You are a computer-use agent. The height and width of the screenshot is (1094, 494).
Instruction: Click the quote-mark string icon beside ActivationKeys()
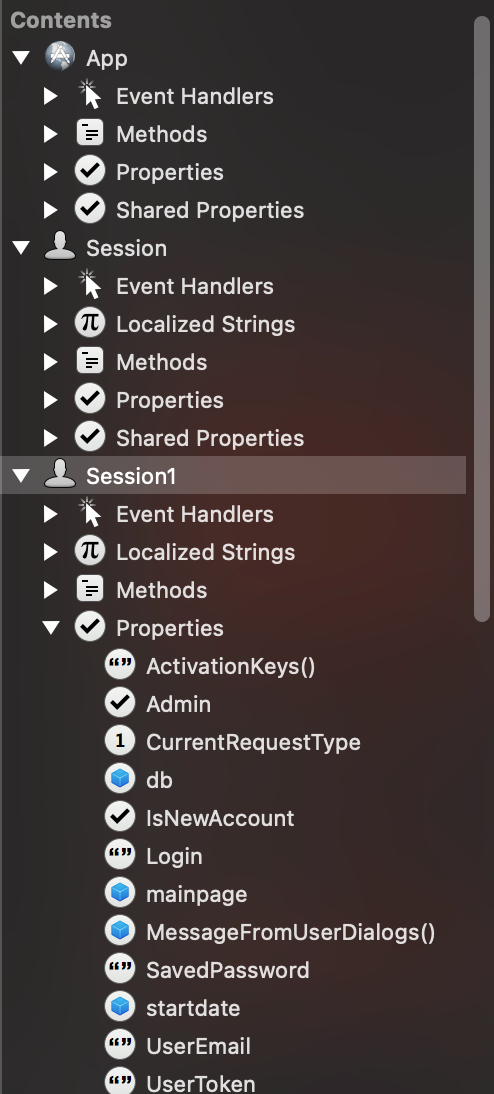[x=120, y=665]
